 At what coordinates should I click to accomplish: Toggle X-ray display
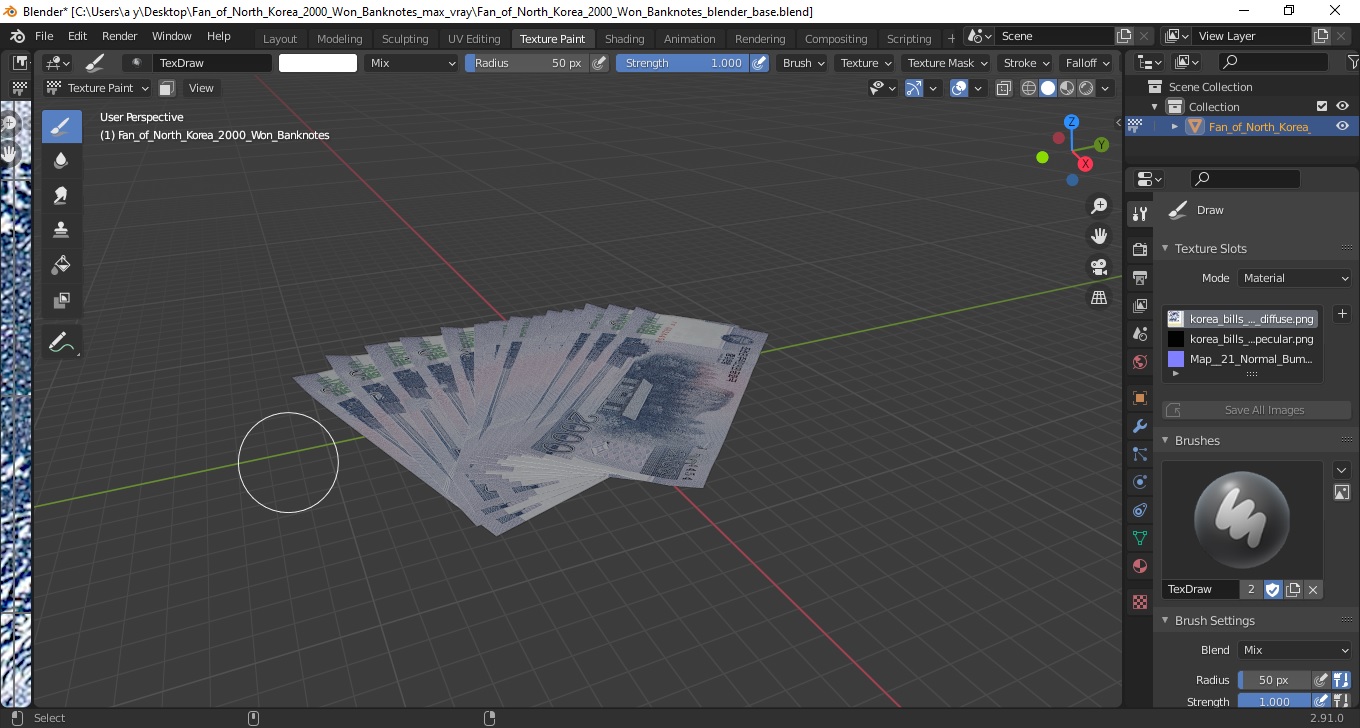(1004, 88)
